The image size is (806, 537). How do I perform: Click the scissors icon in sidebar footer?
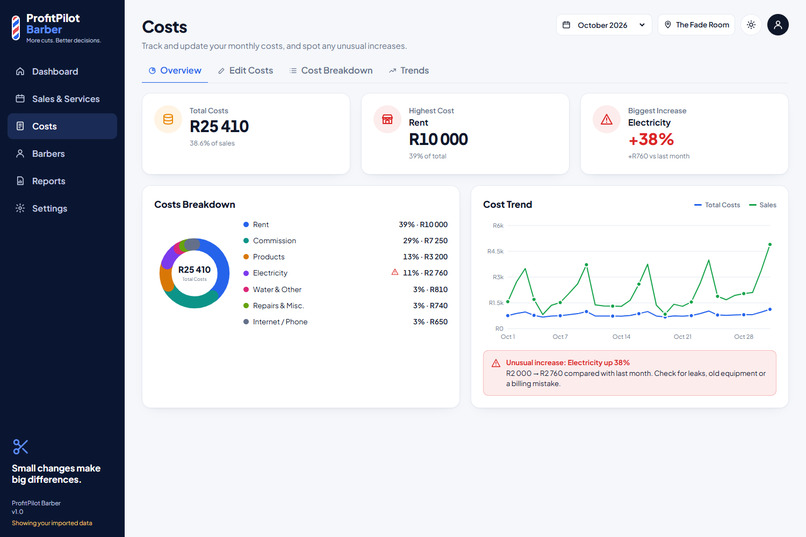(20, 447)
